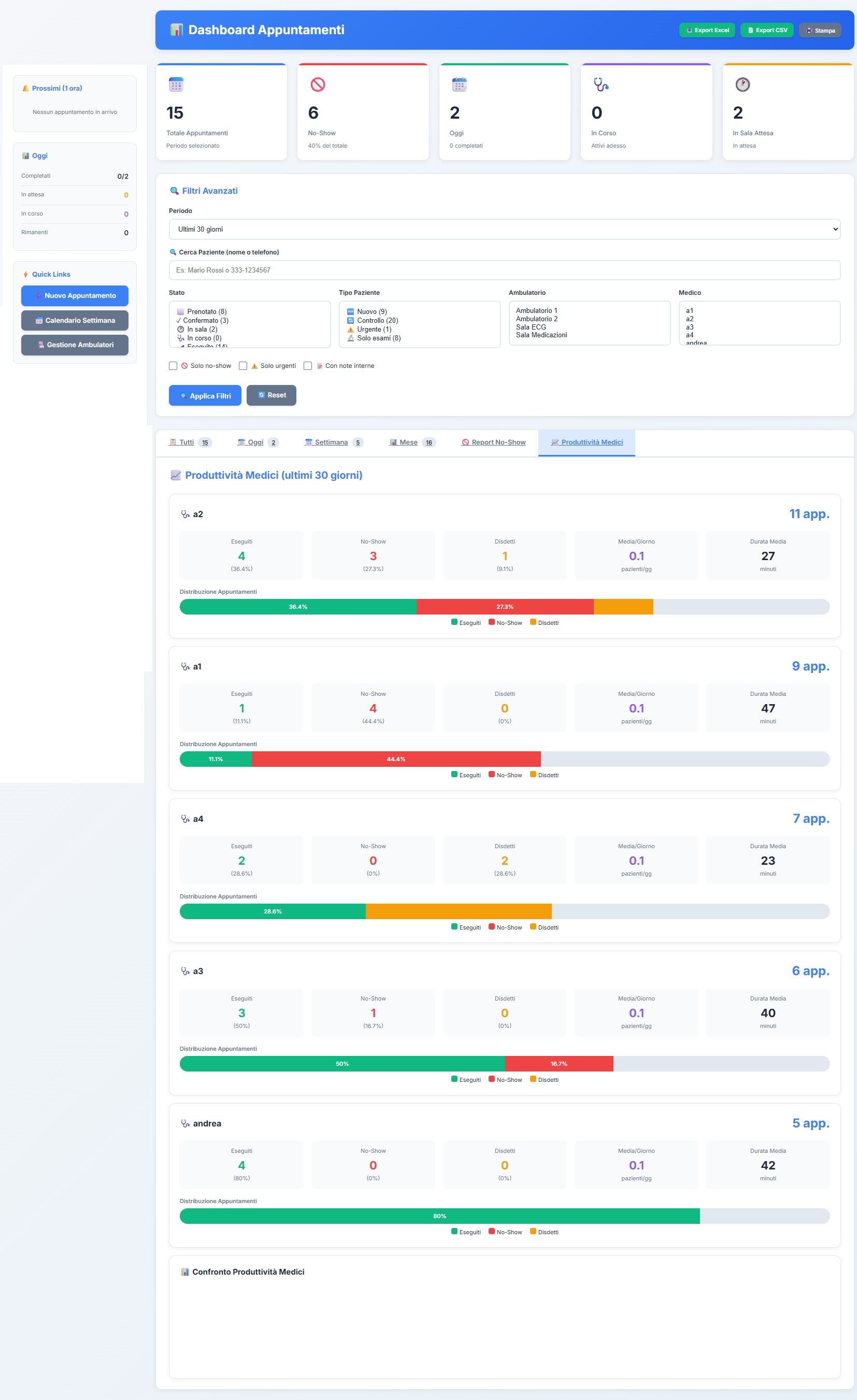Image resolution: width=857 pixels, height=1400 pixels.
Task: Click the lightning icon beside Quick Links
Action: (x=25, y=275)
